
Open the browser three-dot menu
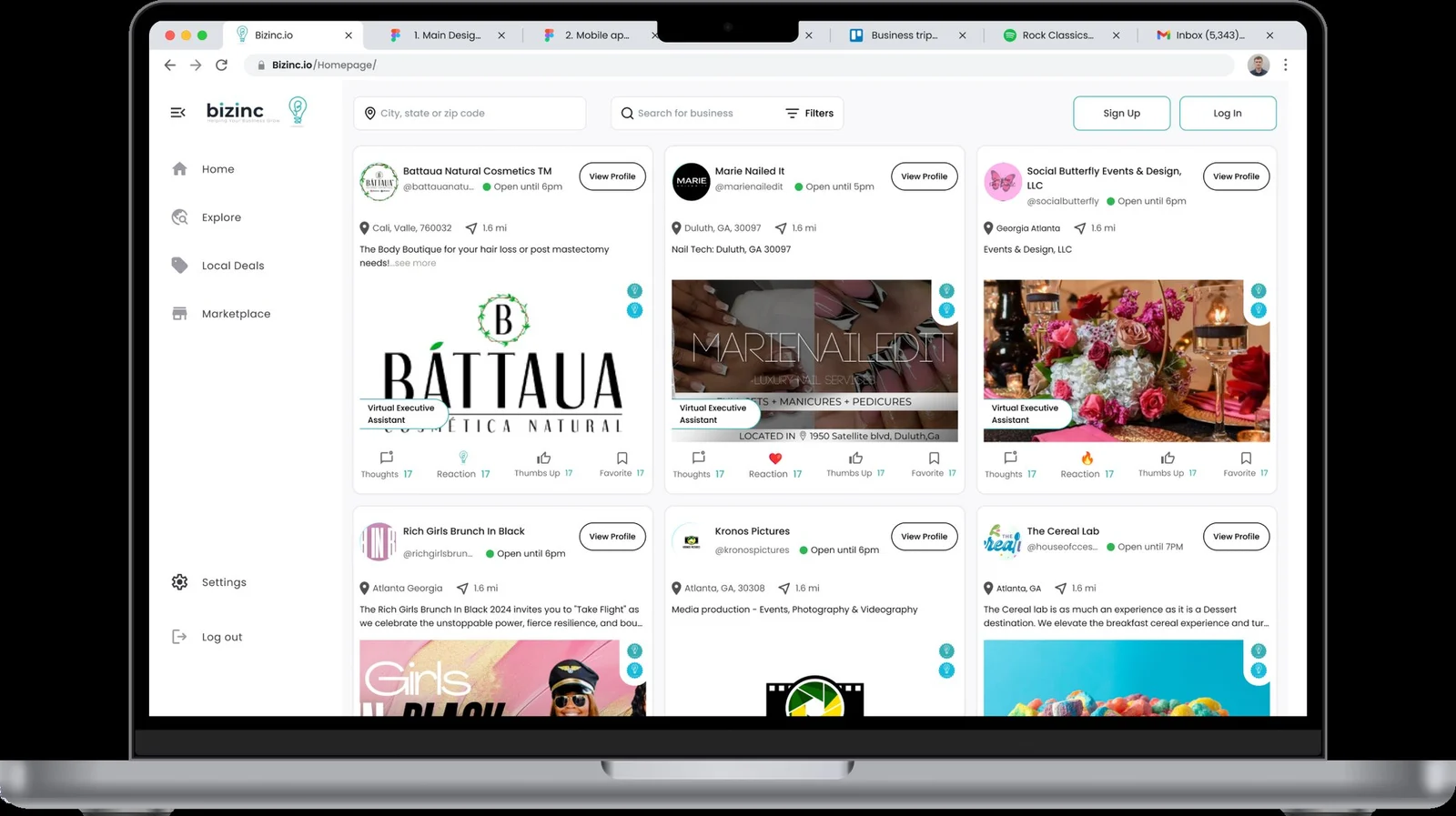click(x=1285, y=65)
